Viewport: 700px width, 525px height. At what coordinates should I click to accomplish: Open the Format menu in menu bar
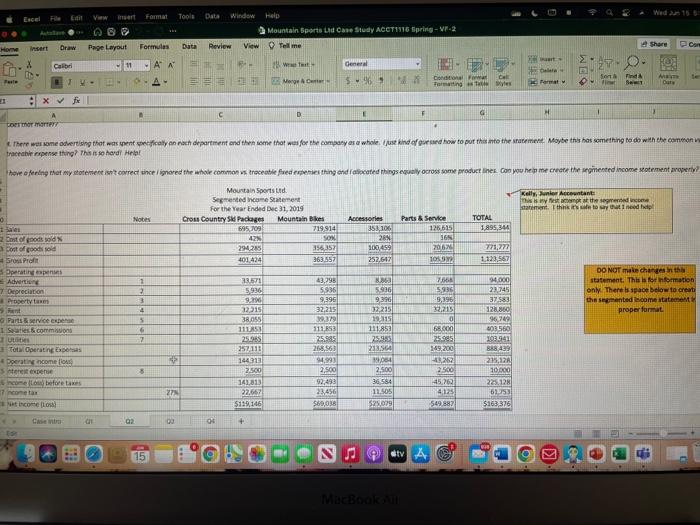pyautogui.click(x=156, y=17)
